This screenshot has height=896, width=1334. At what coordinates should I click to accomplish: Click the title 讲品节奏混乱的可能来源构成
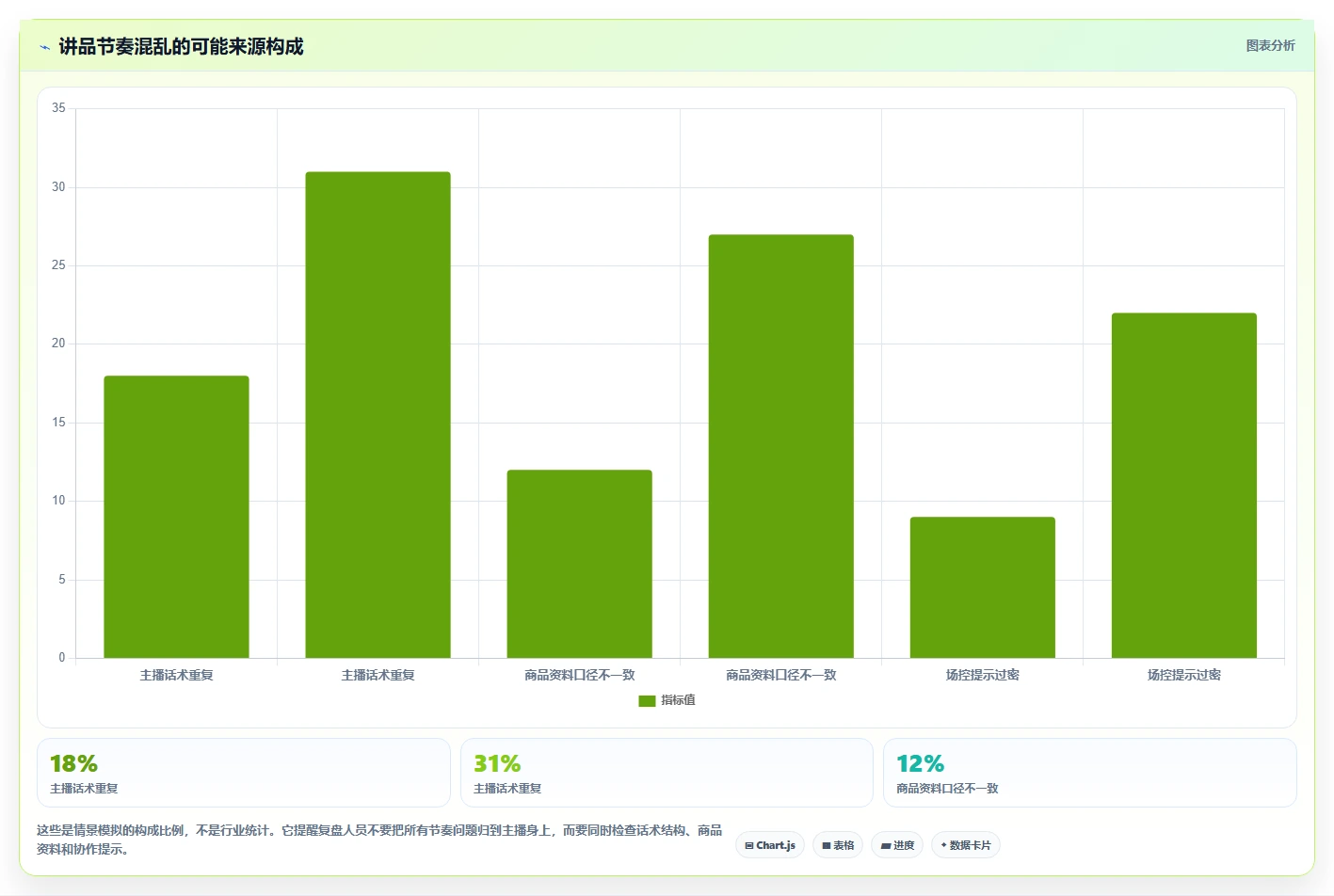point(181,46)
